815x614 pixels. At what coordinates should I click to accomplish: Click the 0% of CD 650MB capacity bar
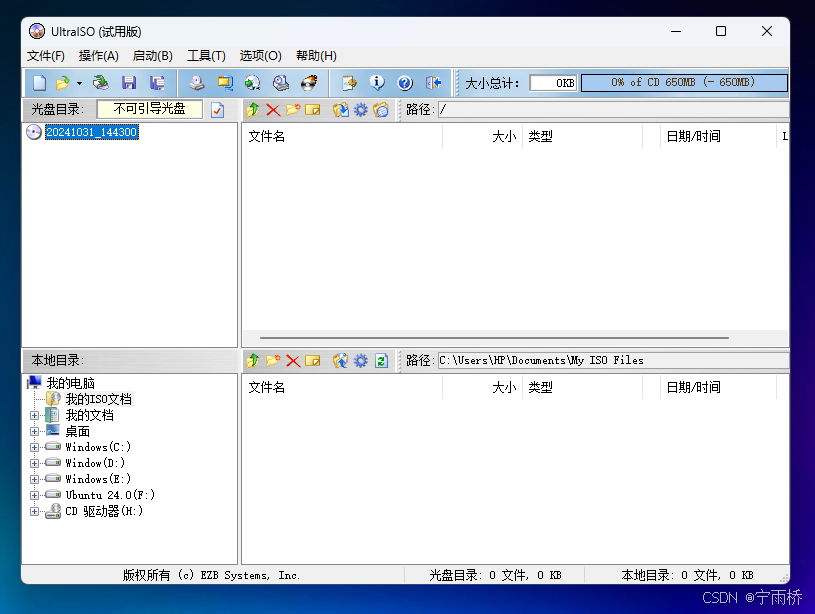(x=684, y=83)
